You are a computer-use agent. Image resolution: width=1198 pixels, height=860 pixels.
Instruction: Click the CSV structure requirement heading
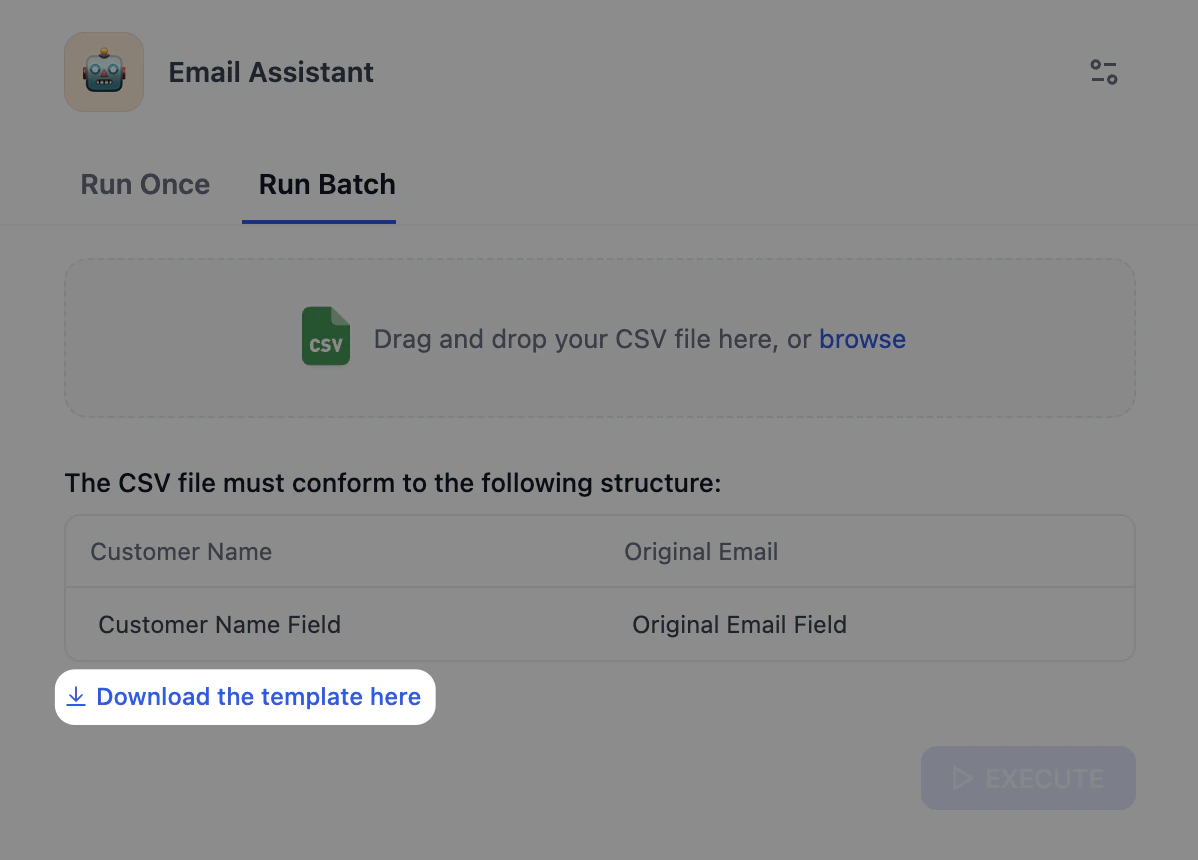coord(393,483)
